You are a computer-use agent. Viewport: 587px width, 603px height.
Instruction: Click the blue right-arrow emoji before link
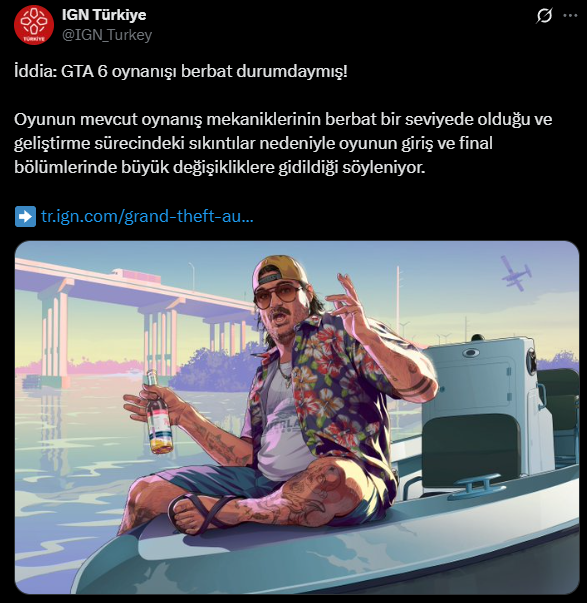(25, 217)
